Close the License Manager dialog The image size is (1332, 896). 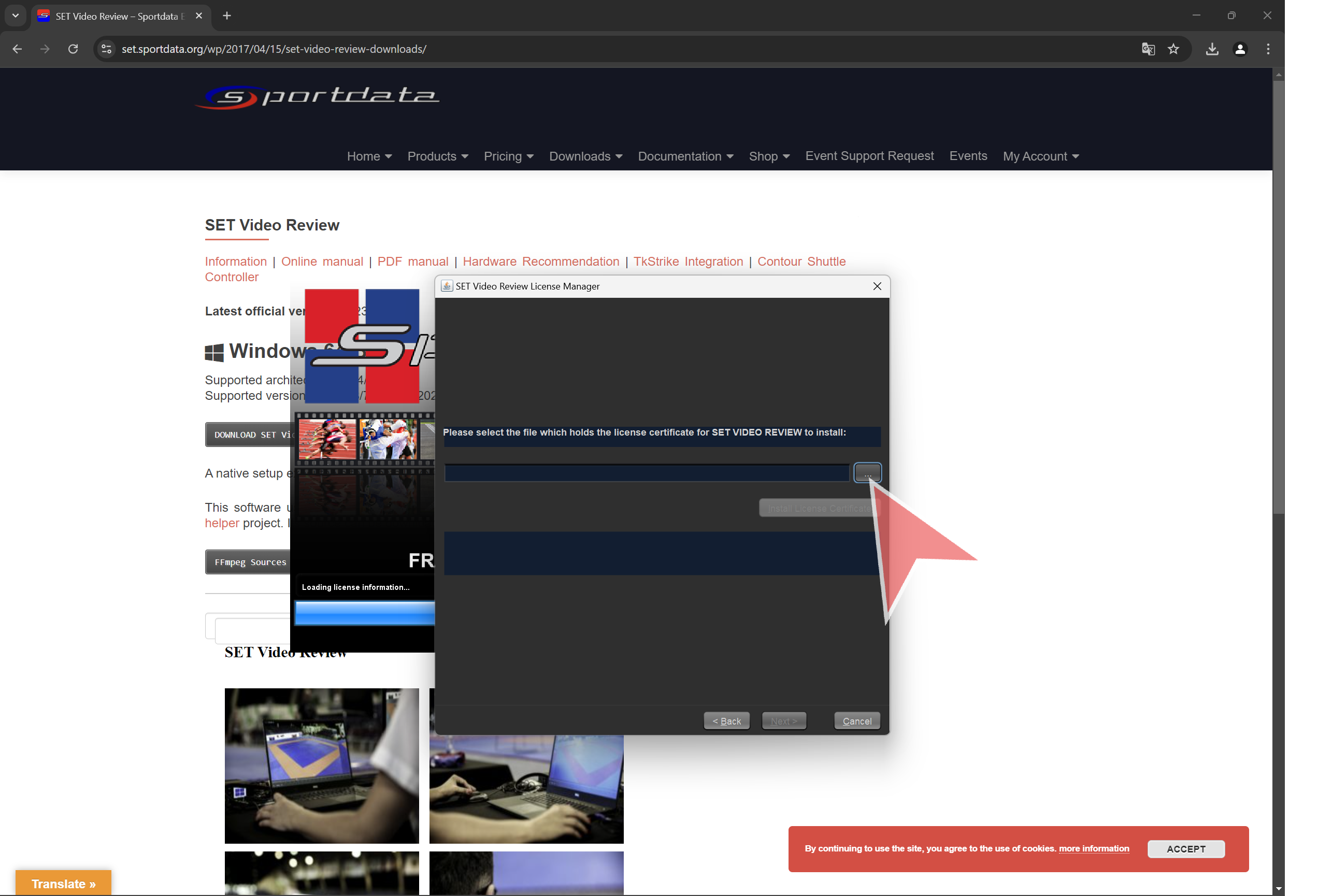tap(877, 286)
